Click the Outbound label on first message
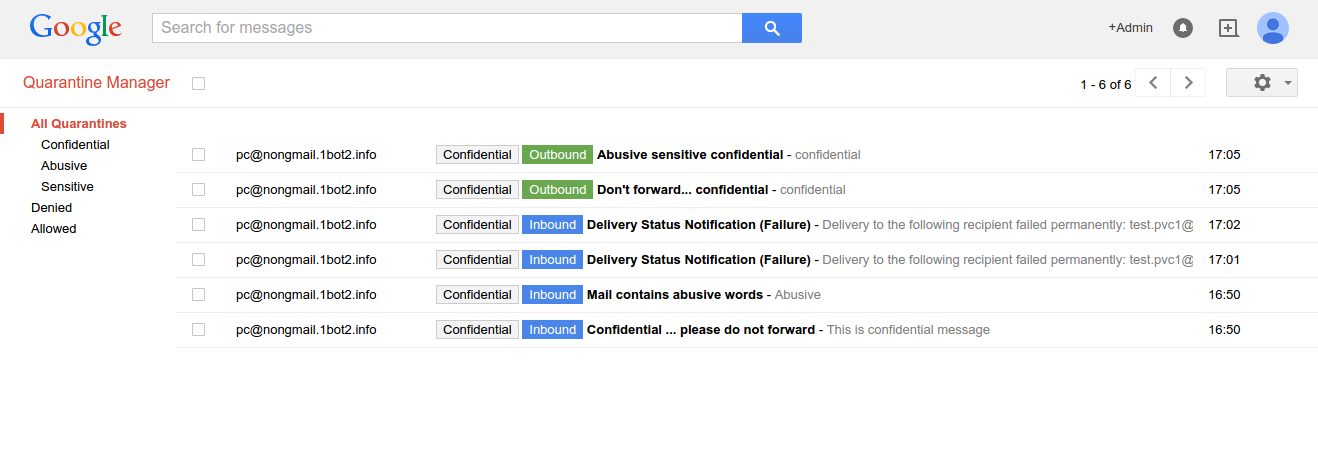 coord(557,155)
